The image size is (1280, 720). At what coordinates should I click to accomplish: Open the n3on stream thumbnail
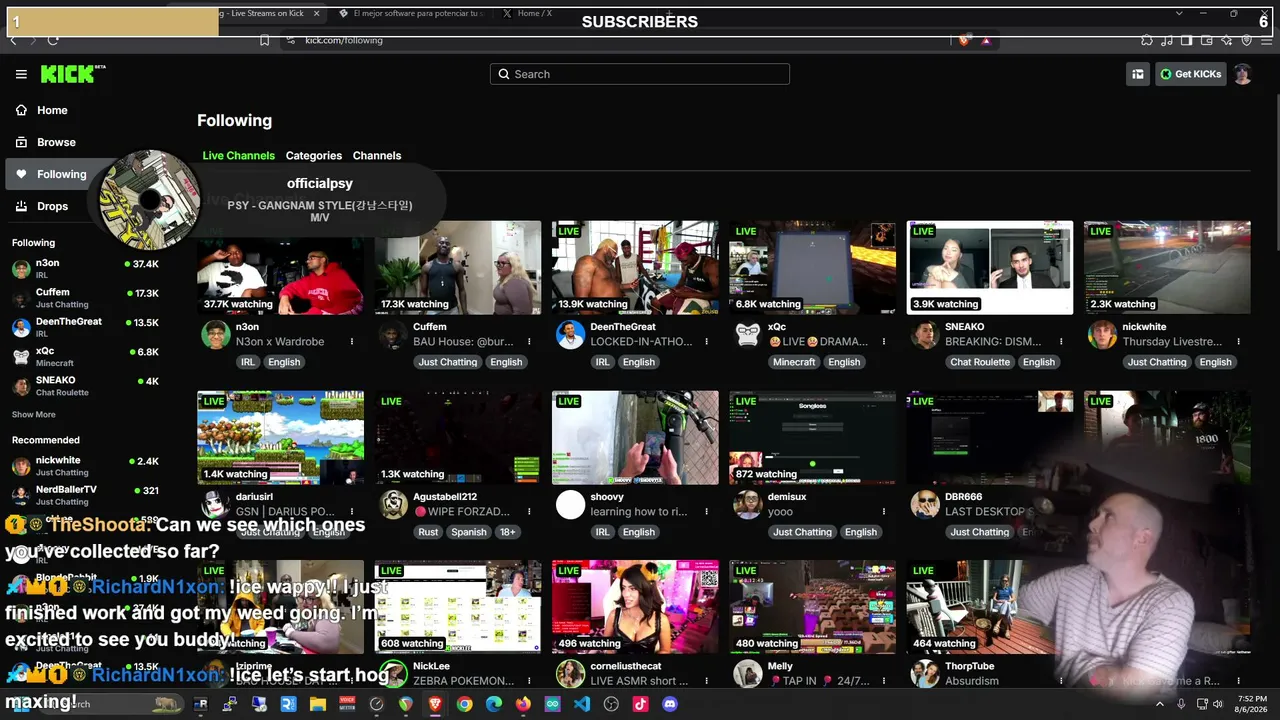point(280,267)
